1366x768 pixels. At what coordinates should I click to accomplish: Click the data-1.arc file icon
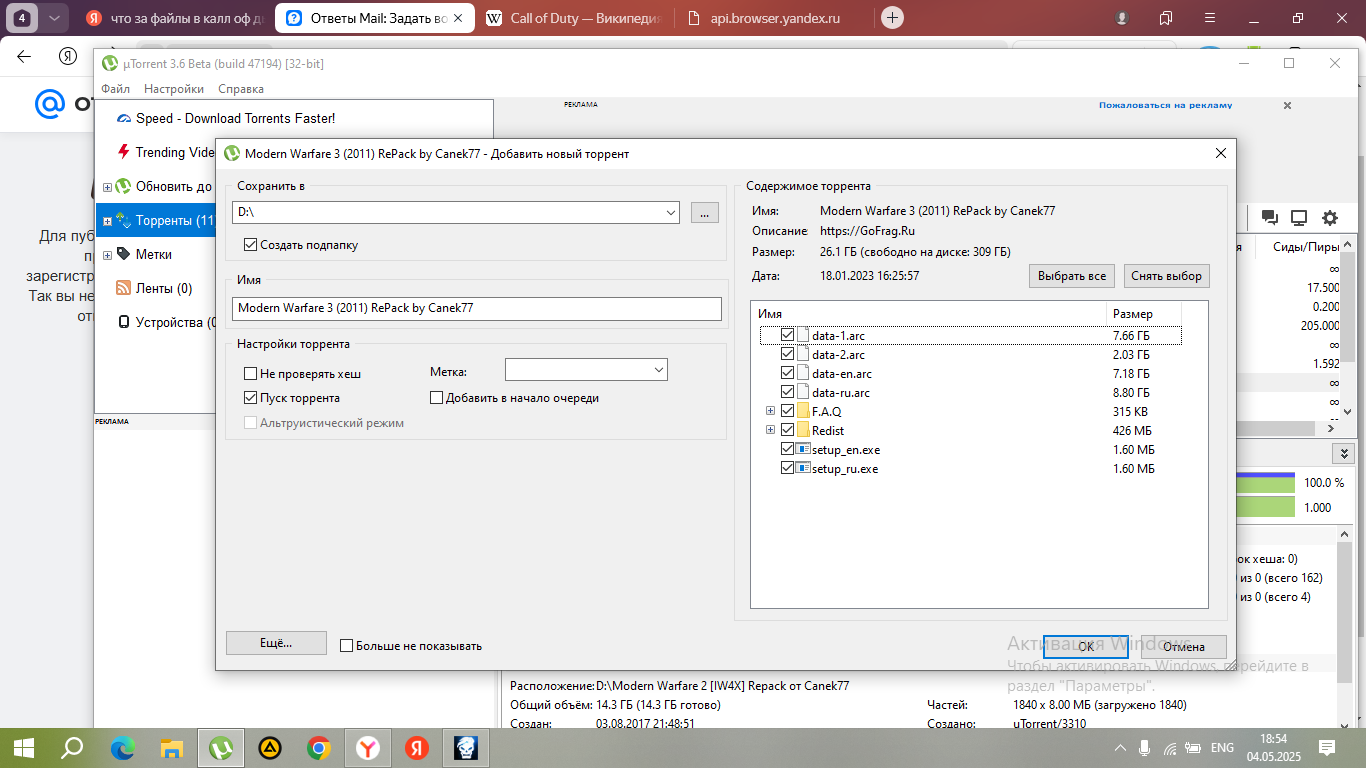click(802, 335)
